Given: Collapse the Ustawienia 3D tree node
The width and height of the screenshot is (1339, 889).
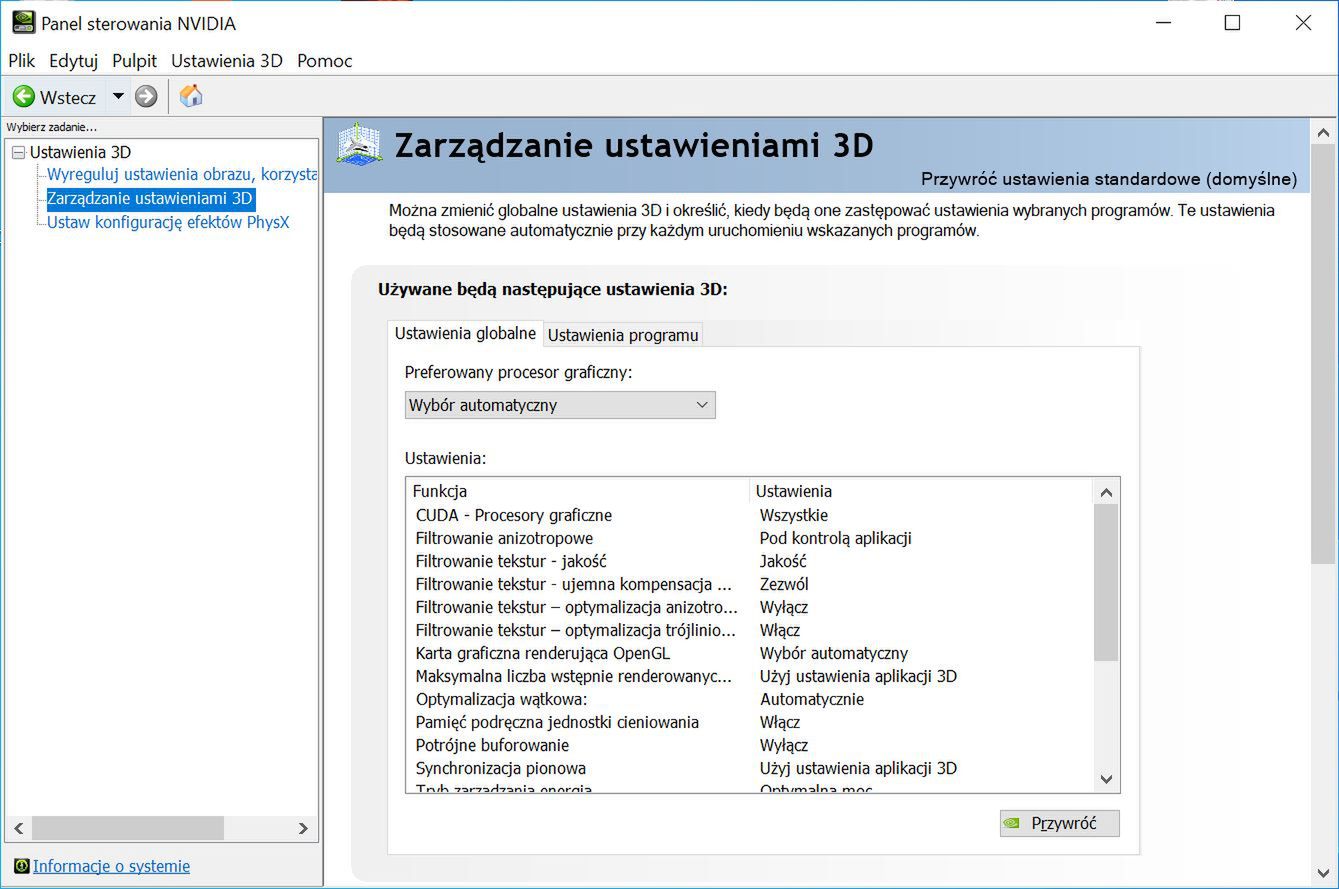Looking at the screenshot, I should [18, 153].
